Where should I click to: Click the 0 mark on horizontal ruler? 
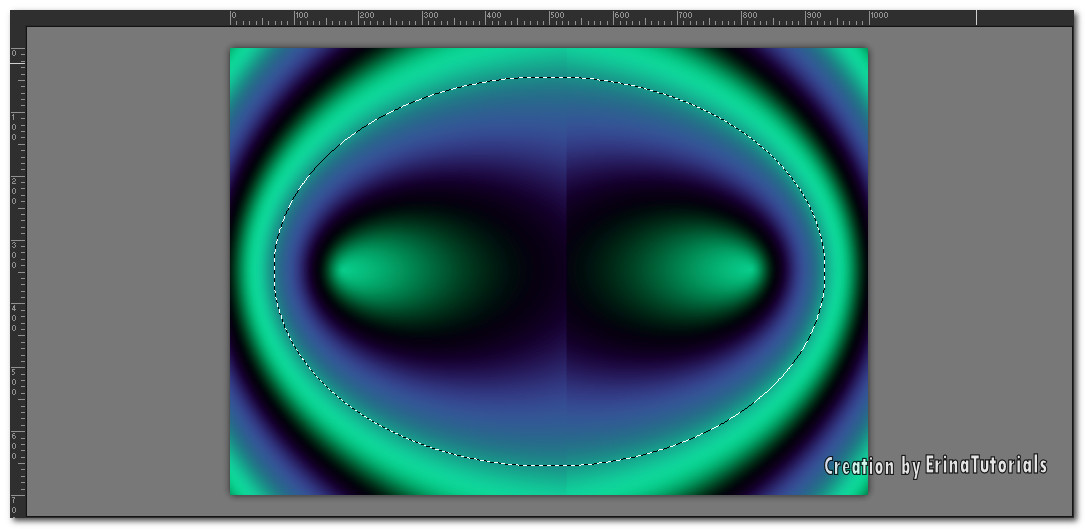tap(231, 17)
